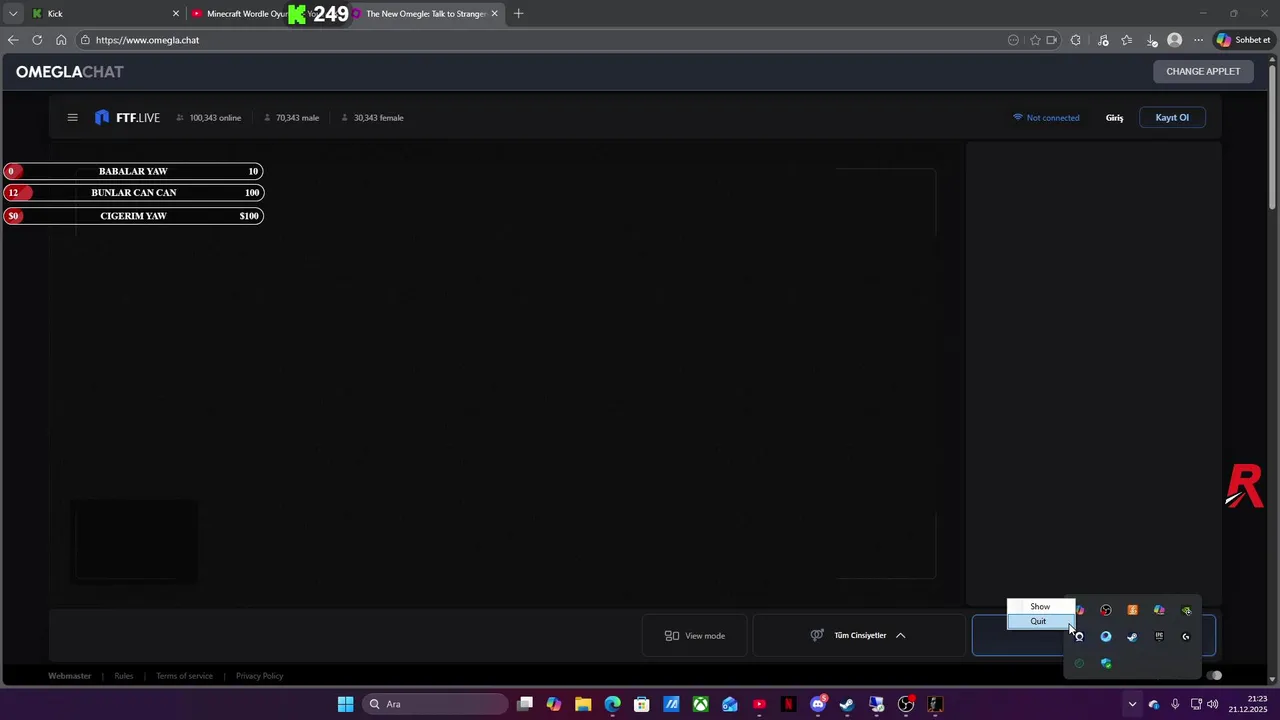1280x720 pixels.
Task: Click the View mode button
Action: click(695, 636)
